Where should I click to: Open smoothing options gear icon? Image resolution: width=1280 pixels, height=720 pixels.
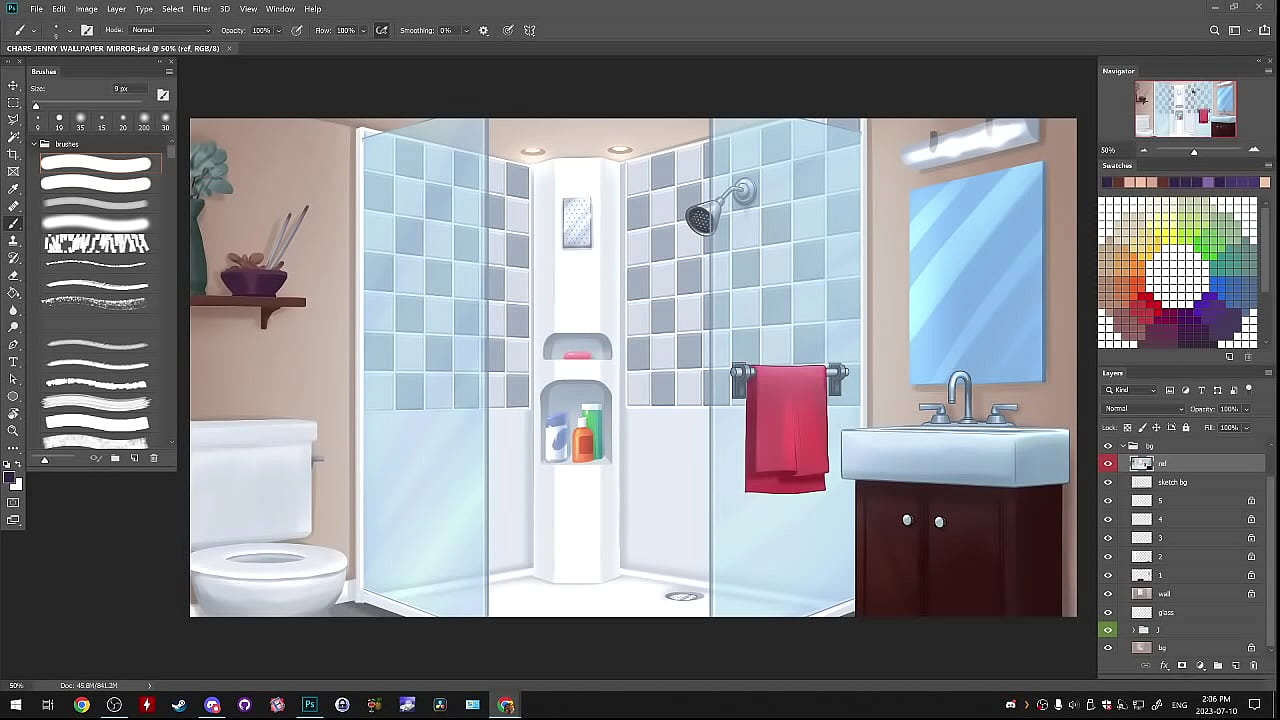click(484, 30)
